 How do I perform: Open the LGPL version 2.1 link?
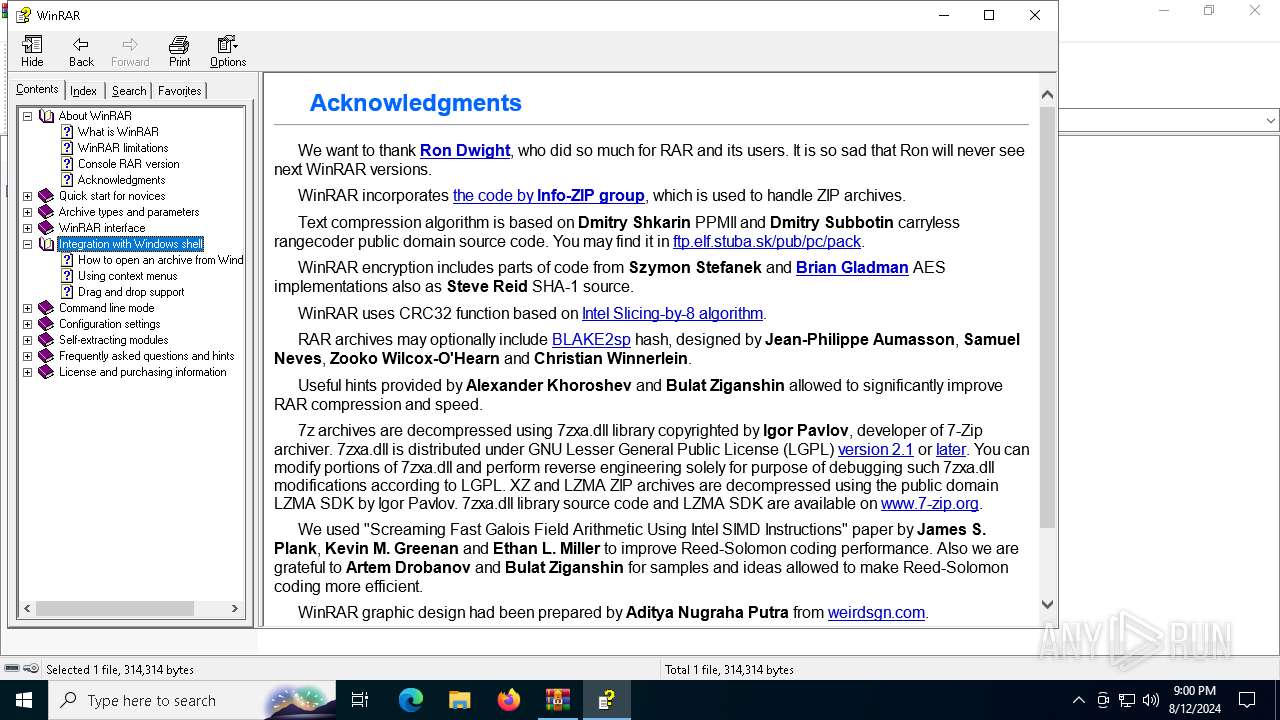click(875, 449)
